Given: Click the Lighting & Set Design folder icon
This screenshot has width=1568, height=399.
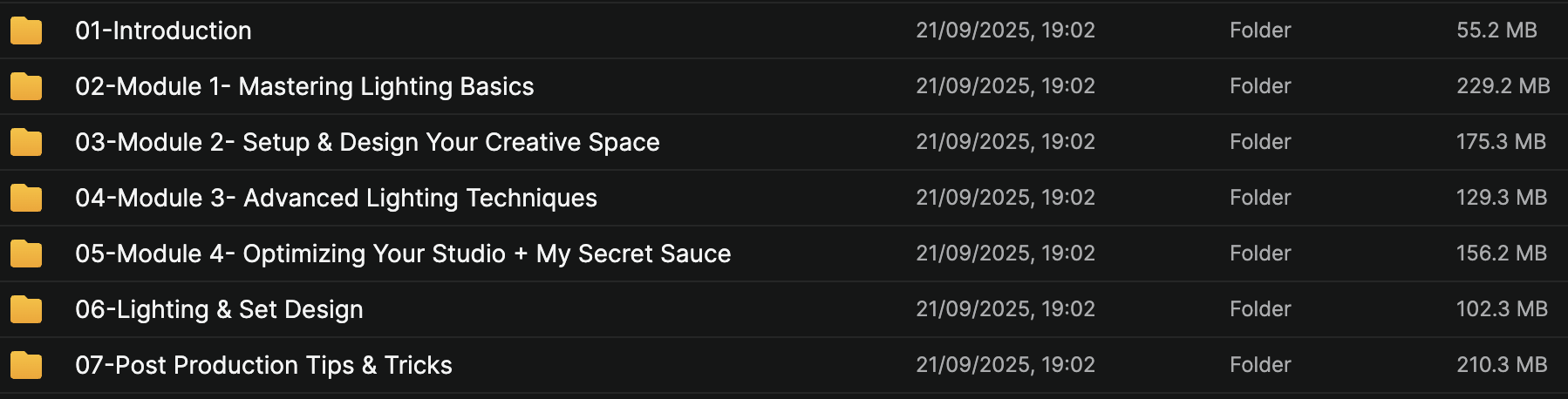Looking at the screenshot, I should (26, 309).
